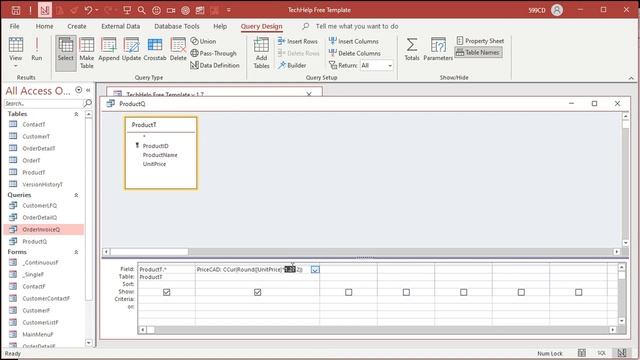
Task: Open the MainMenuF form
Action: tap(38, 334)
